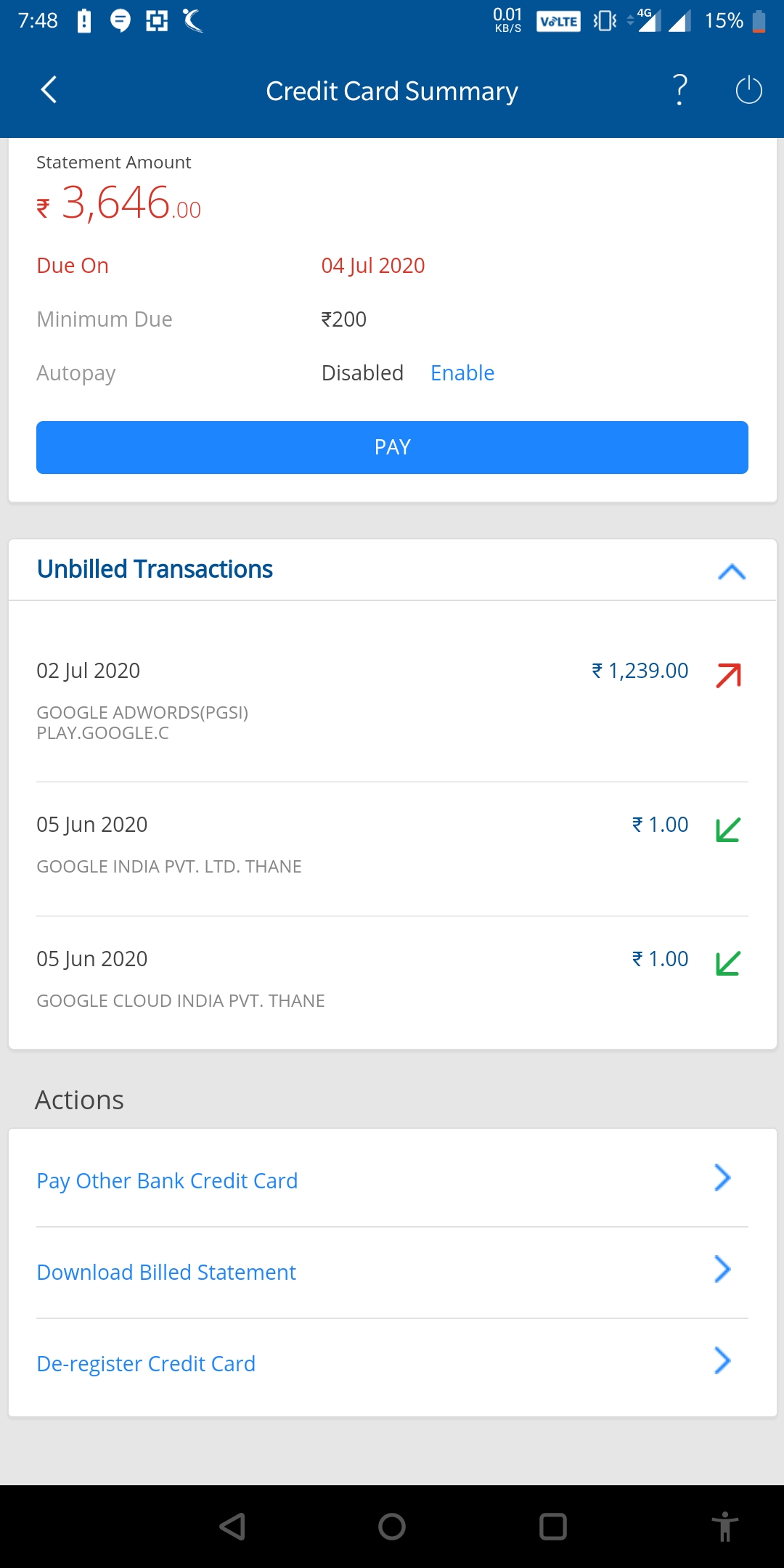Open help via question mark icon
784x1568 pixels.
(x=680, y=90)
